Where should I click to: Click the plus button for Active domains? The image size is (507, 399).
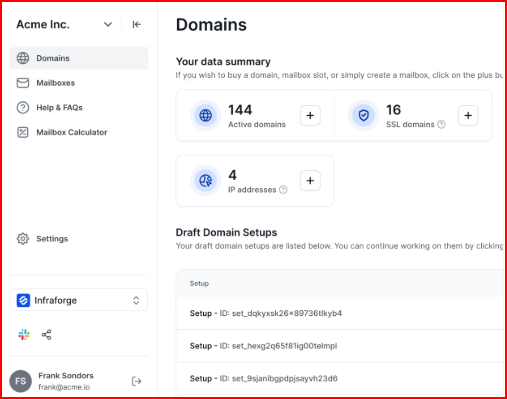(310, 115)
